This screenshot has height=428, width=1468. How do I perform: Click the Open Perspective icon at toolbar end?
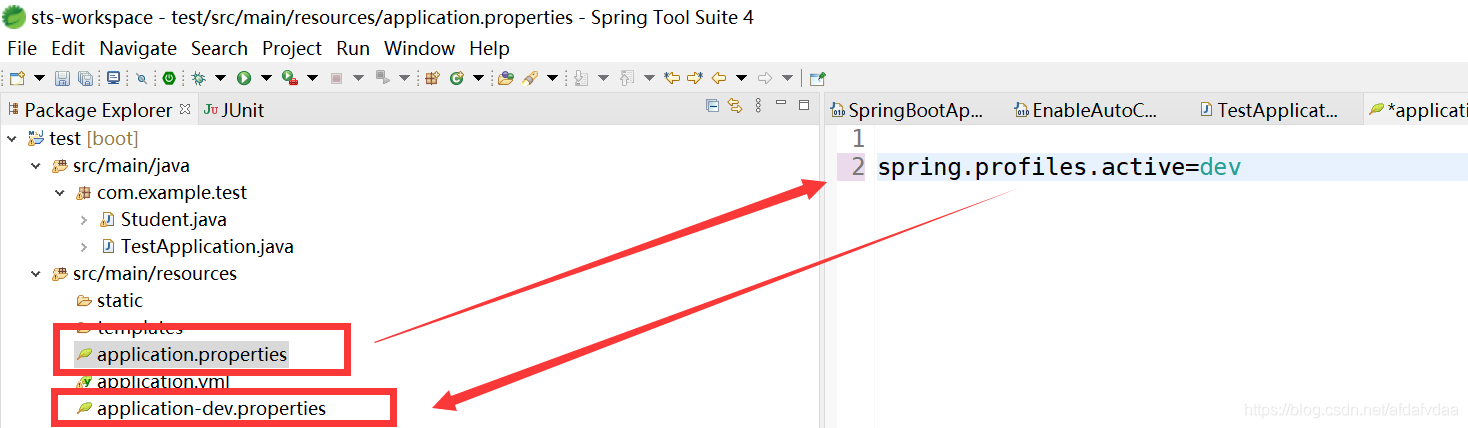817,78
